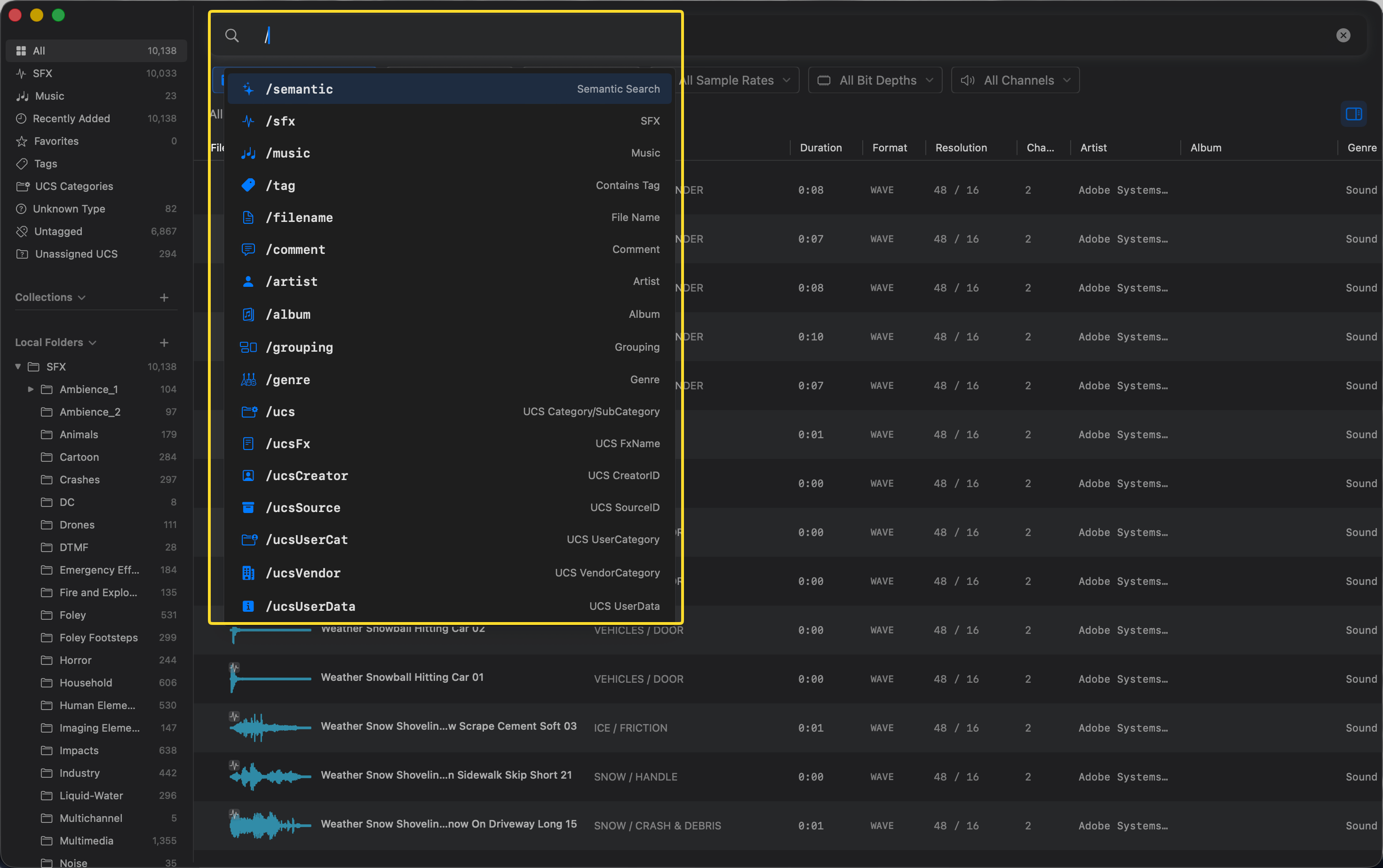
Task: Show Unassigned UCS files
Action: tap(96, 254)
